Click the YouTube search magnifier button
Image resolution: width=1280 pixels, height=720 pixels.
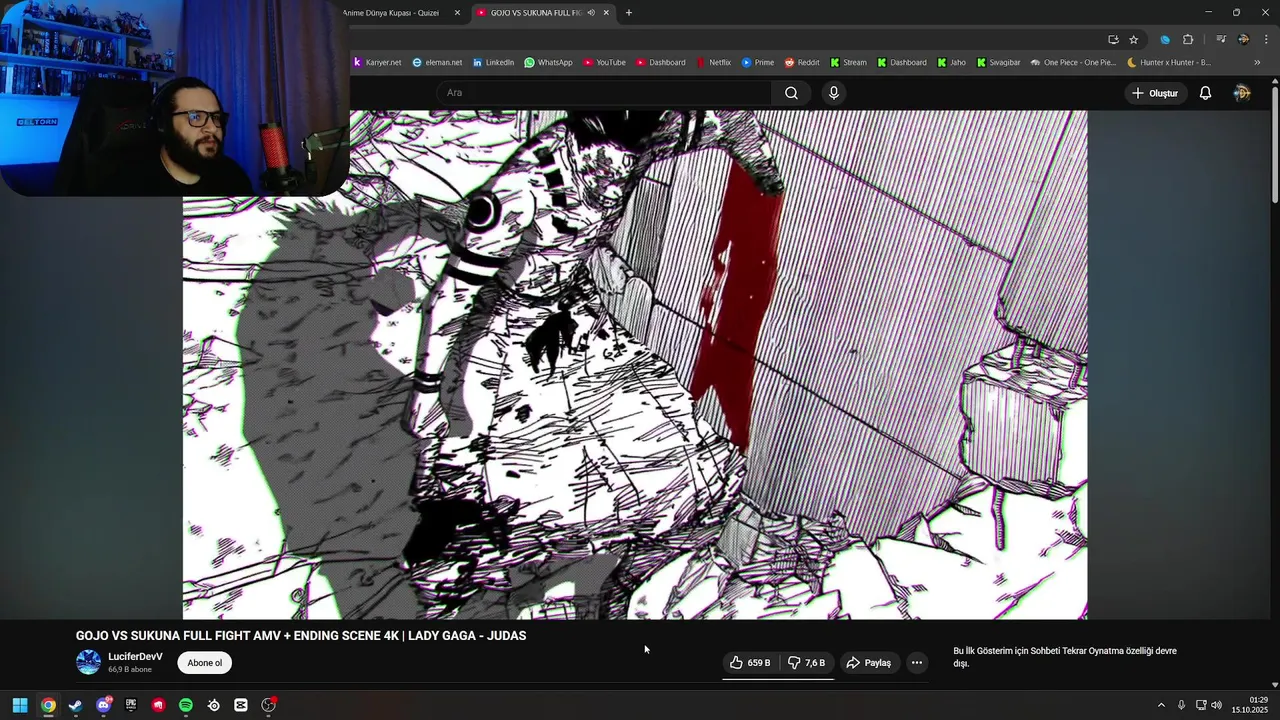click(791, 93)
